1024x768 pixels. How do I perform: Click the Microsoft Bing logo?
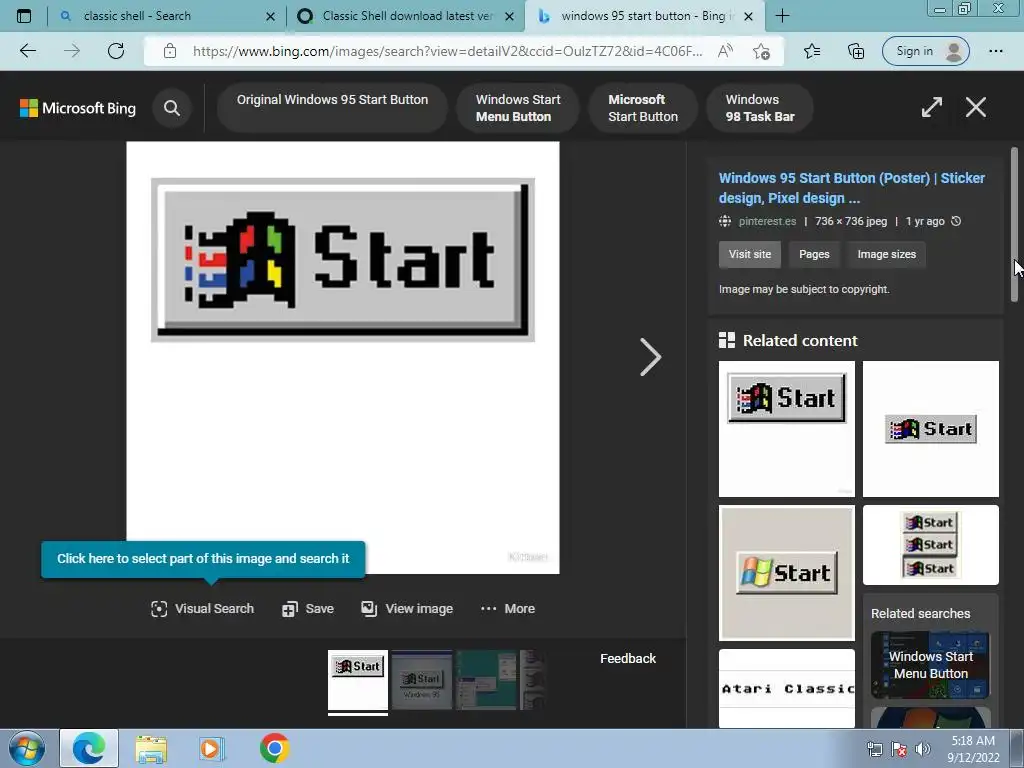click(x=78, y=108)
